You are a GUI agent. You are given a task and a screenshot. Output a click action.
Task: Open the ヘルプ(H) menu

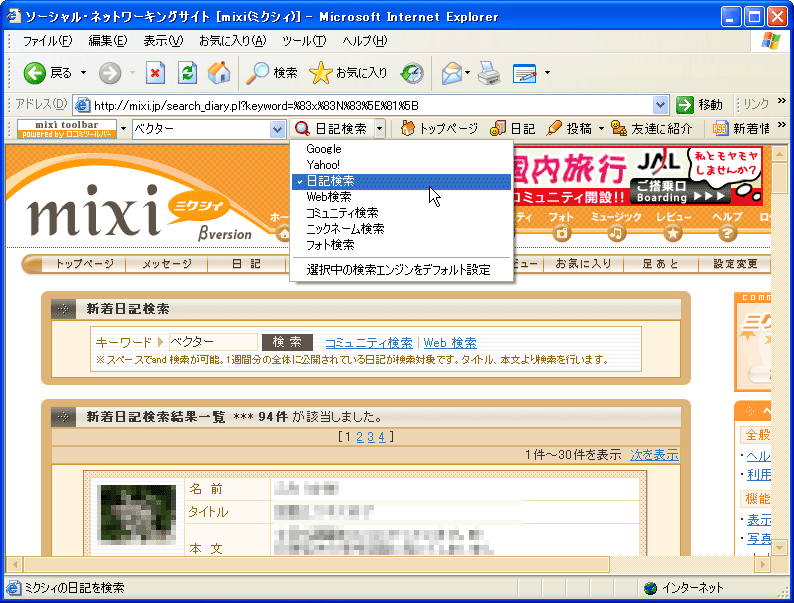point(365,41)
